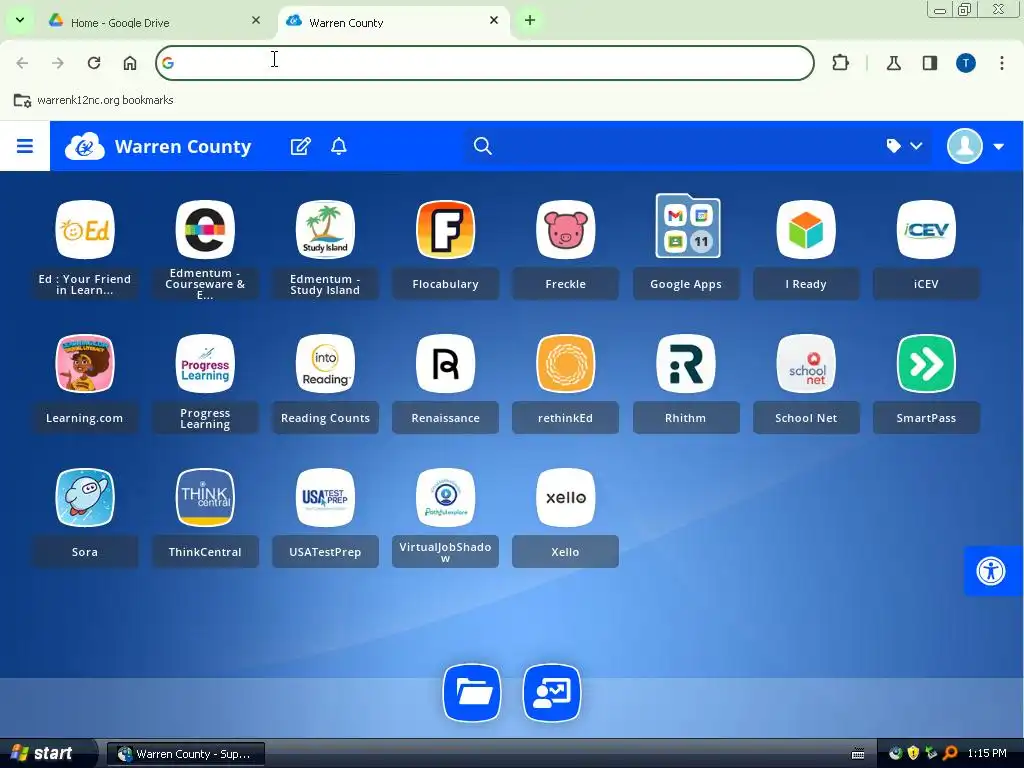
Task: Select Warren County taskbar window button
Action: pos(185,754)
